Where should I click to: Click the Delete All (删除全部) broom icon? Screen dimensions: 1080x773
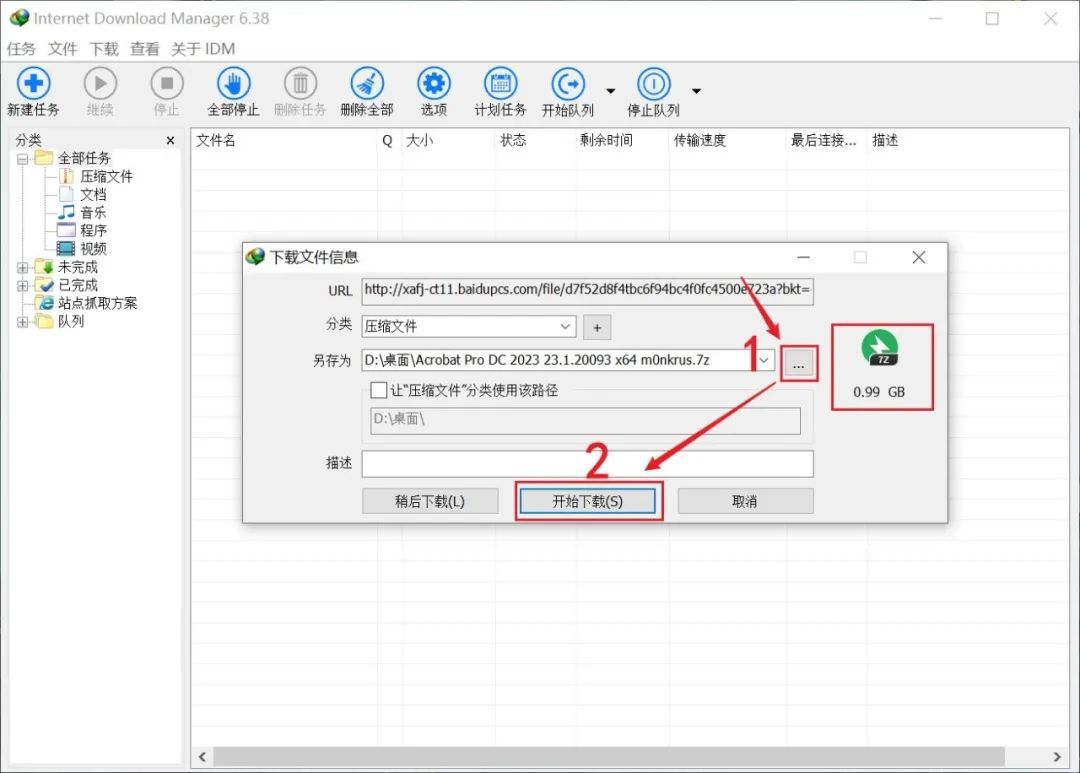click(x=367, y=83)
